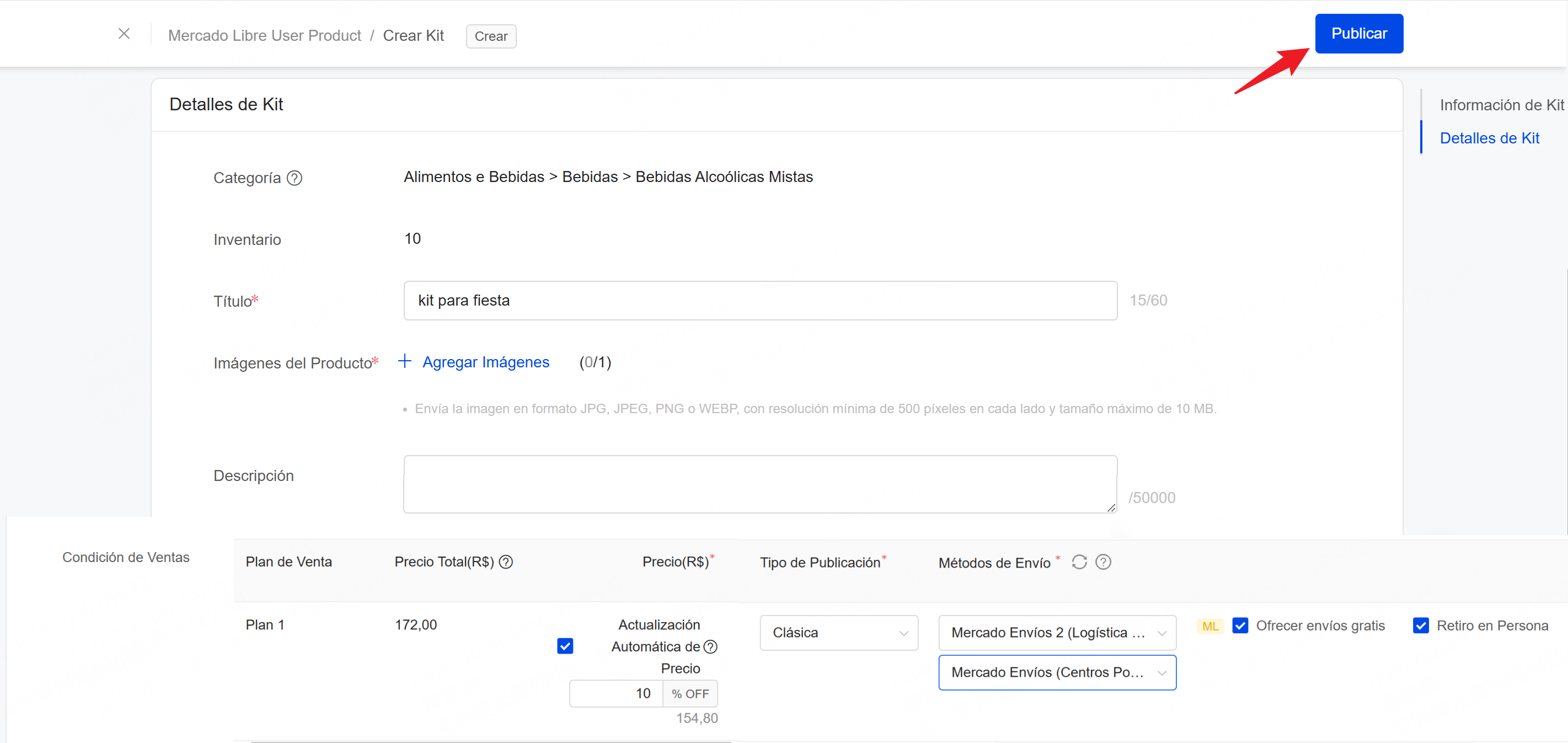
Task: Open the Mercado Envíos Centros dropdown
Action: [1057, 672]
